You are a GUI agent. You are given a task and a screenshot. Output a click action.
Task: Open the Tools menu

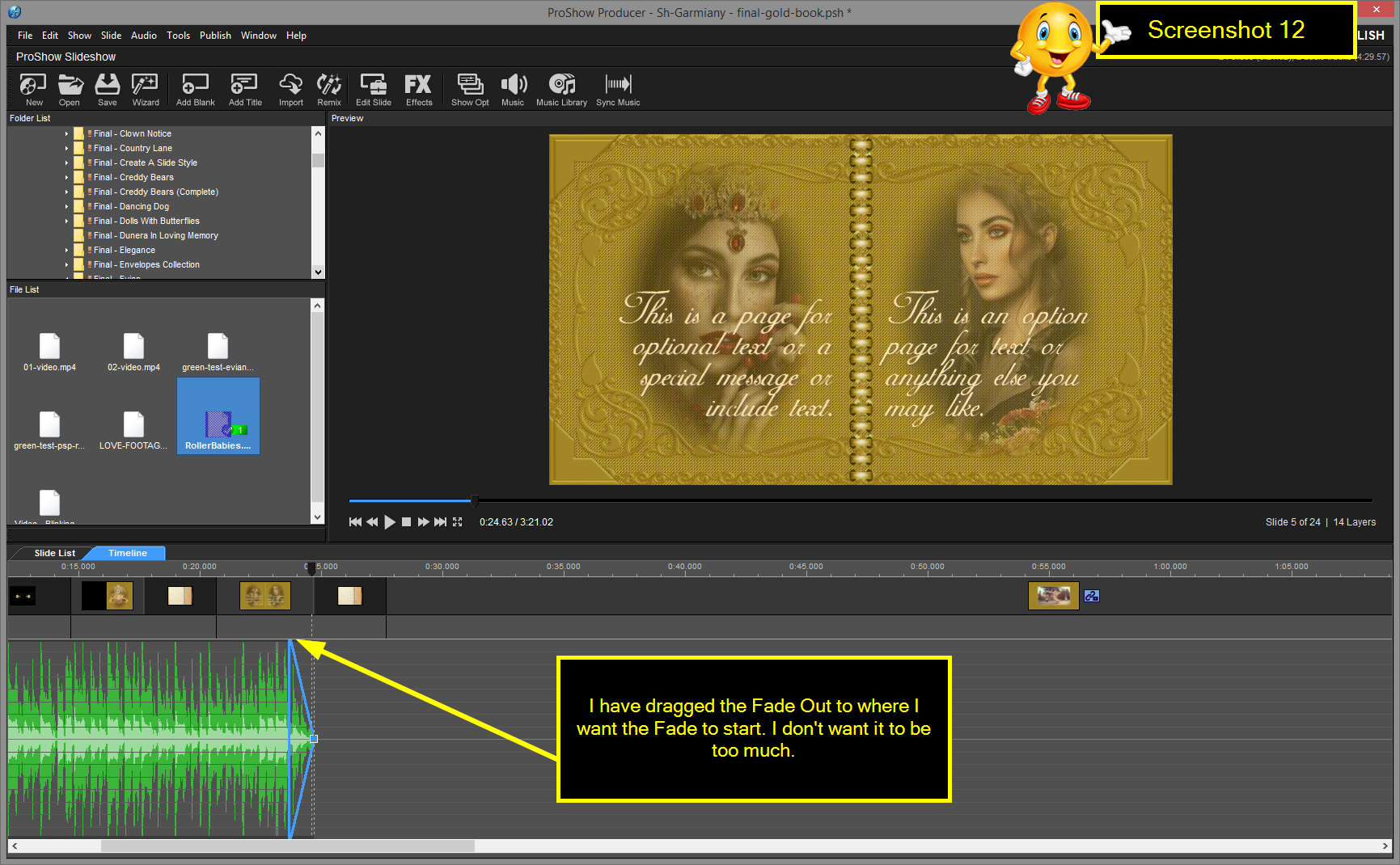178,36
